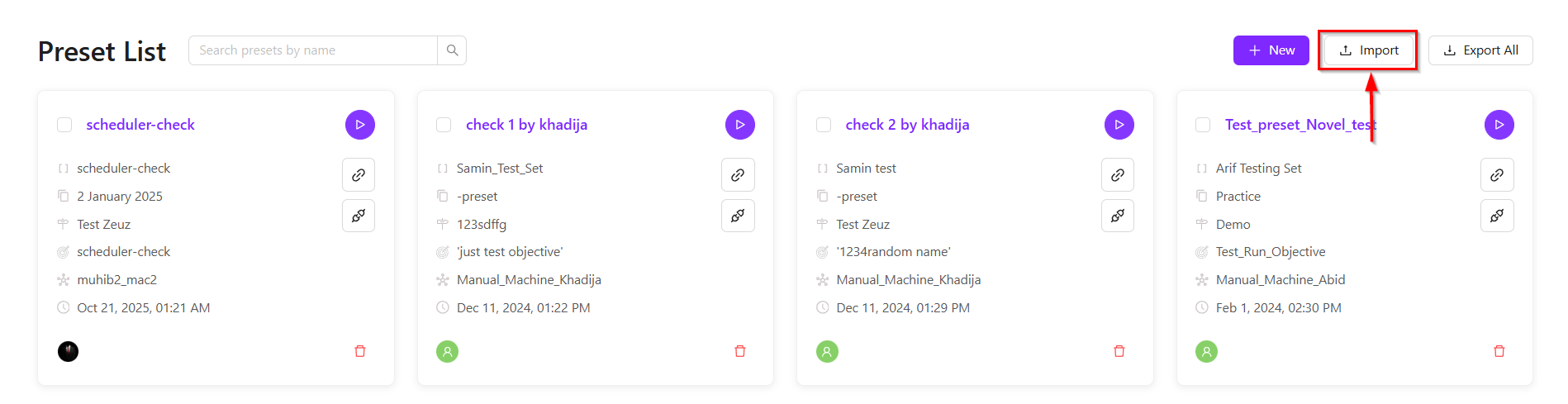The width and height of the screenshot is (1568, 404).
Task: Trash the Test_preset_Novel_test preset
Action: click(x=1499, y=351)
